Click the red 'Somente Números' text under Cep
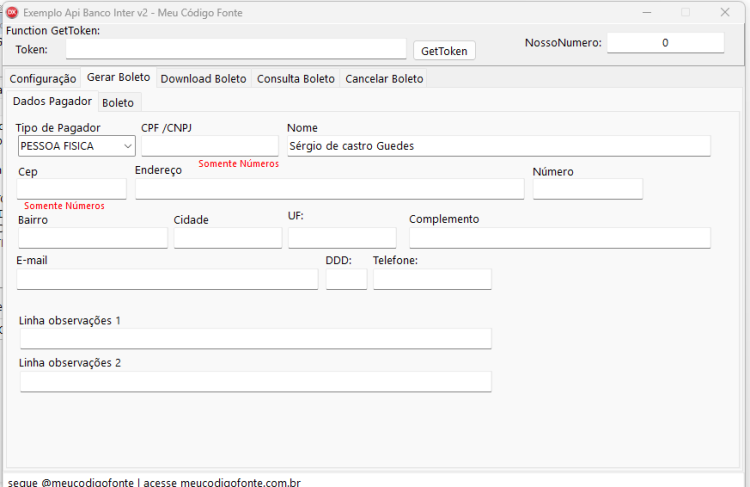The width and height of the screenshot is (750, 487). 64,206
